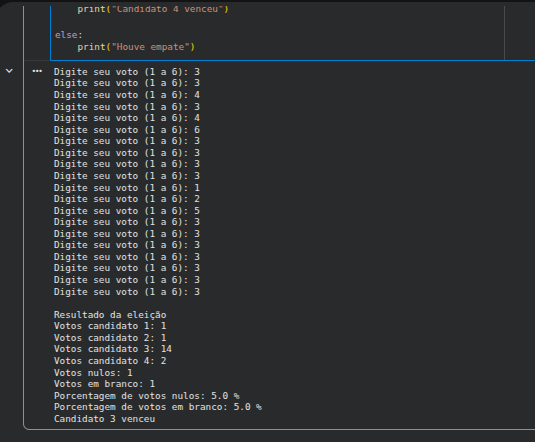Click the output line with vote 5

(127, 211)
